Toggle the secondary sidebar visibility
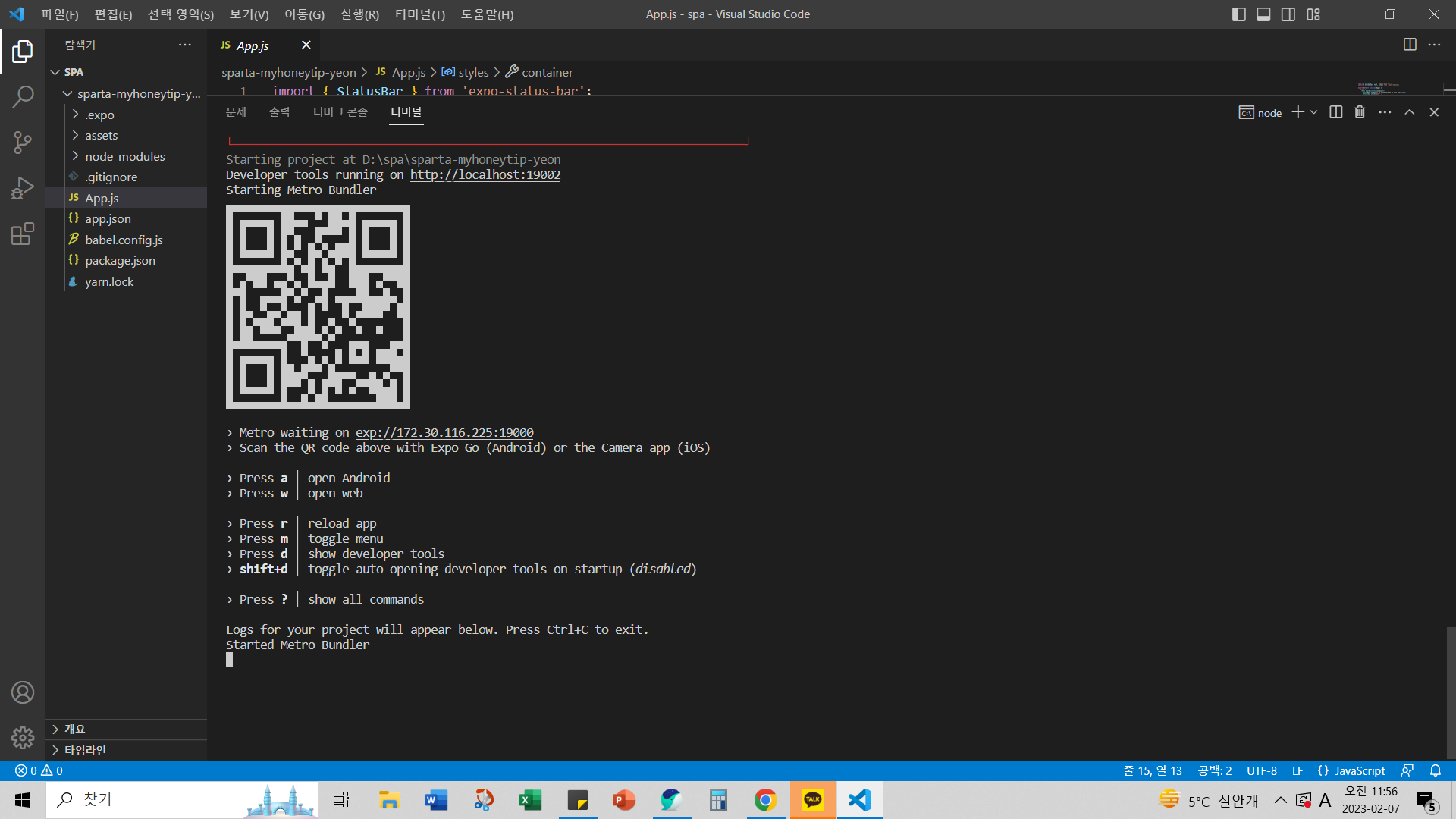This screenshot has width=1456, height=819. (x=1288, y=14)
